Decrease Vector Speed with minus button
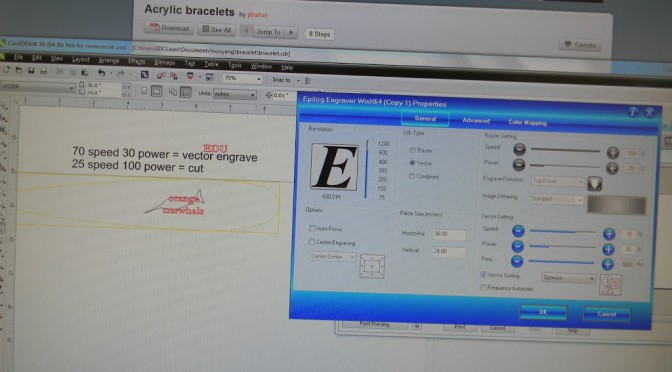Viewport: 672px width, 372px height. tap(518, 231)
